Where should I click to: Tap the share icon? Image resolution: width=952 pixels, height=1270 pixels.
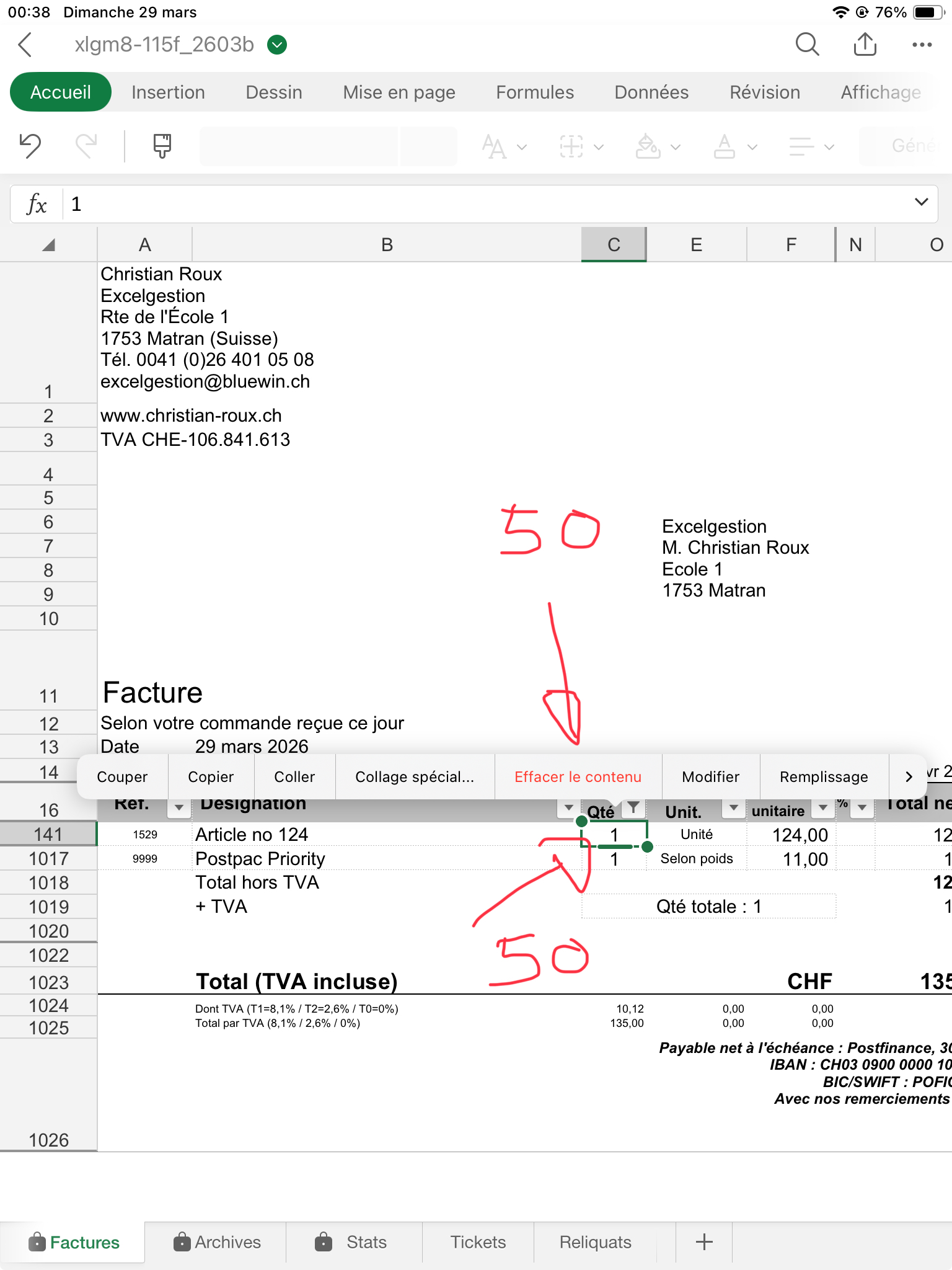click(865, 45)
